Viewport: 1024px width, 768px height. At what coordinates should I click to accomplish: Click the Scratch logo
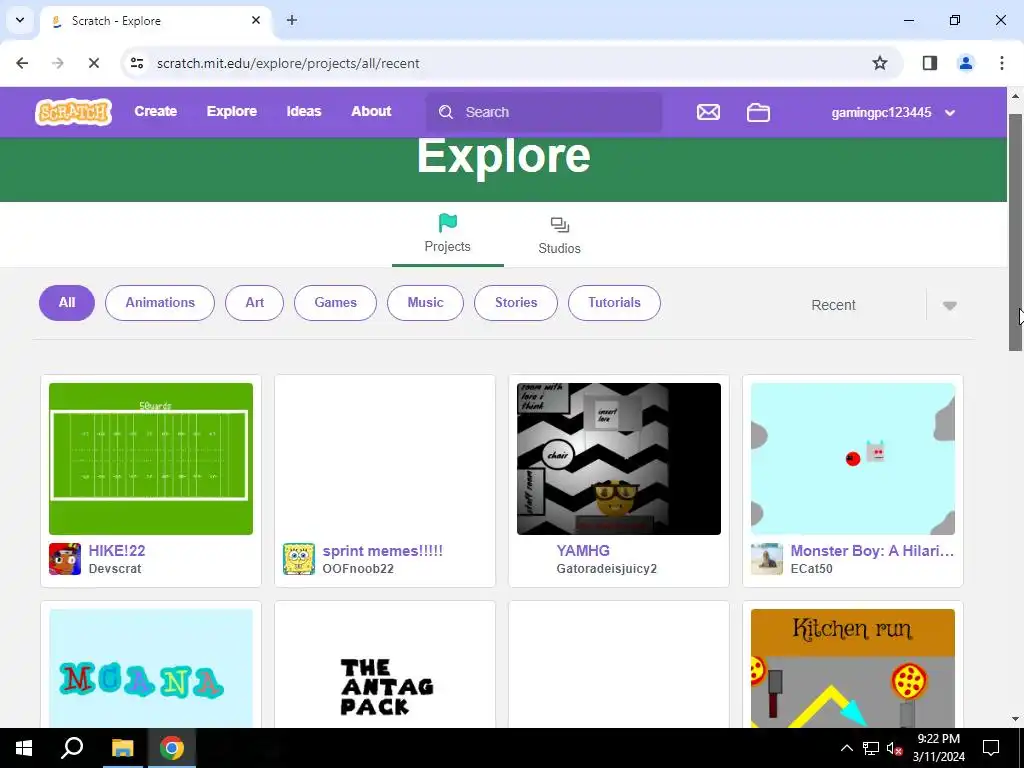coord(73,112)
